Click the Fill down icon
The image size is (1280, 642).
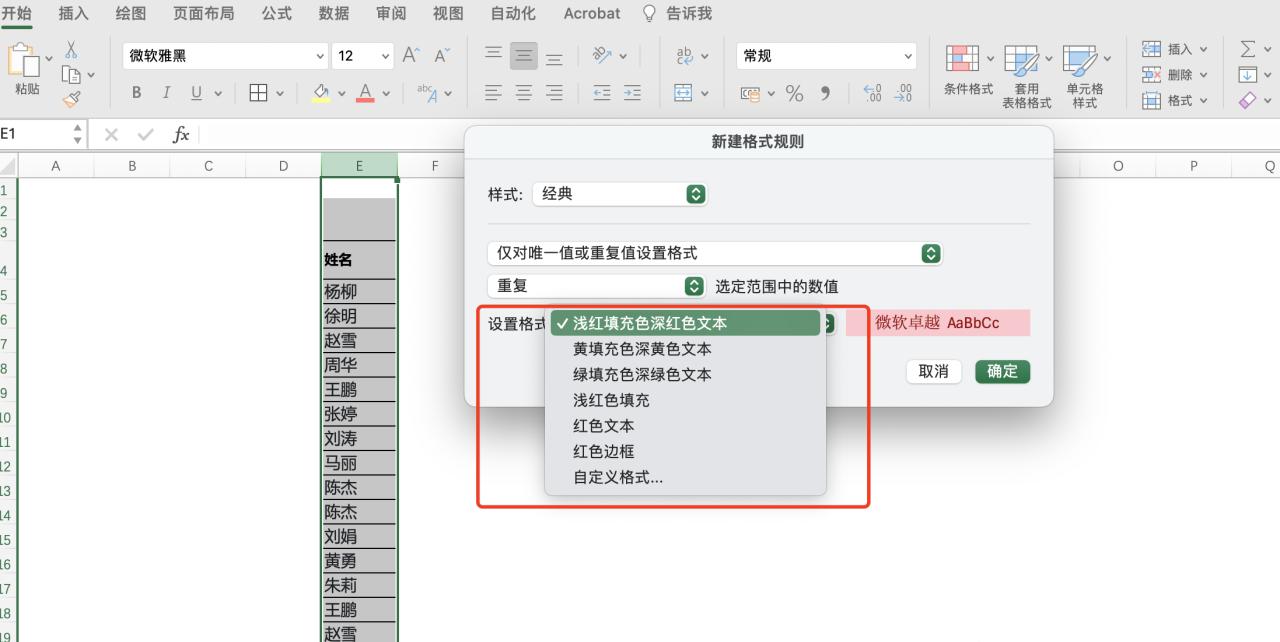(1247, 75)
